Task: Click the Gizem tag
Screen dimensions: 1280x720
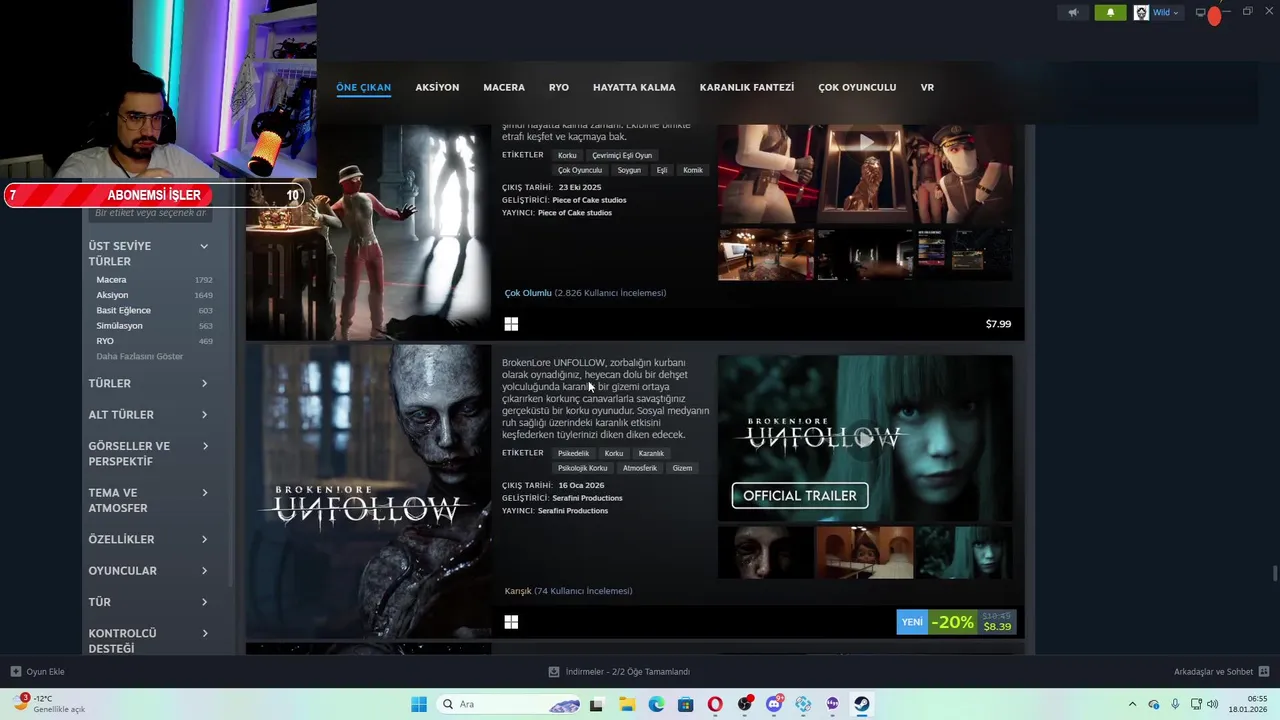Action: coord(682,468)
